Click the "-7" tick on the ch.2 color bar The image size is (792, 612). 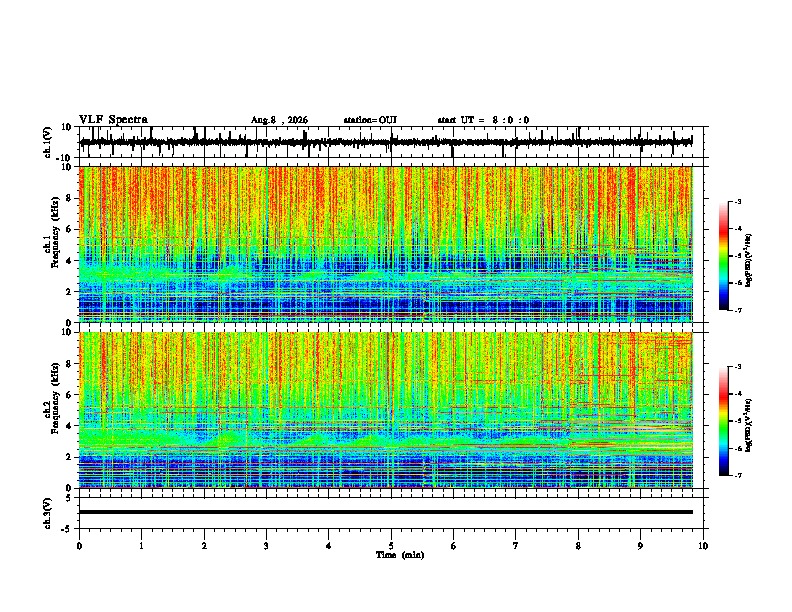[x=737, y=475]
